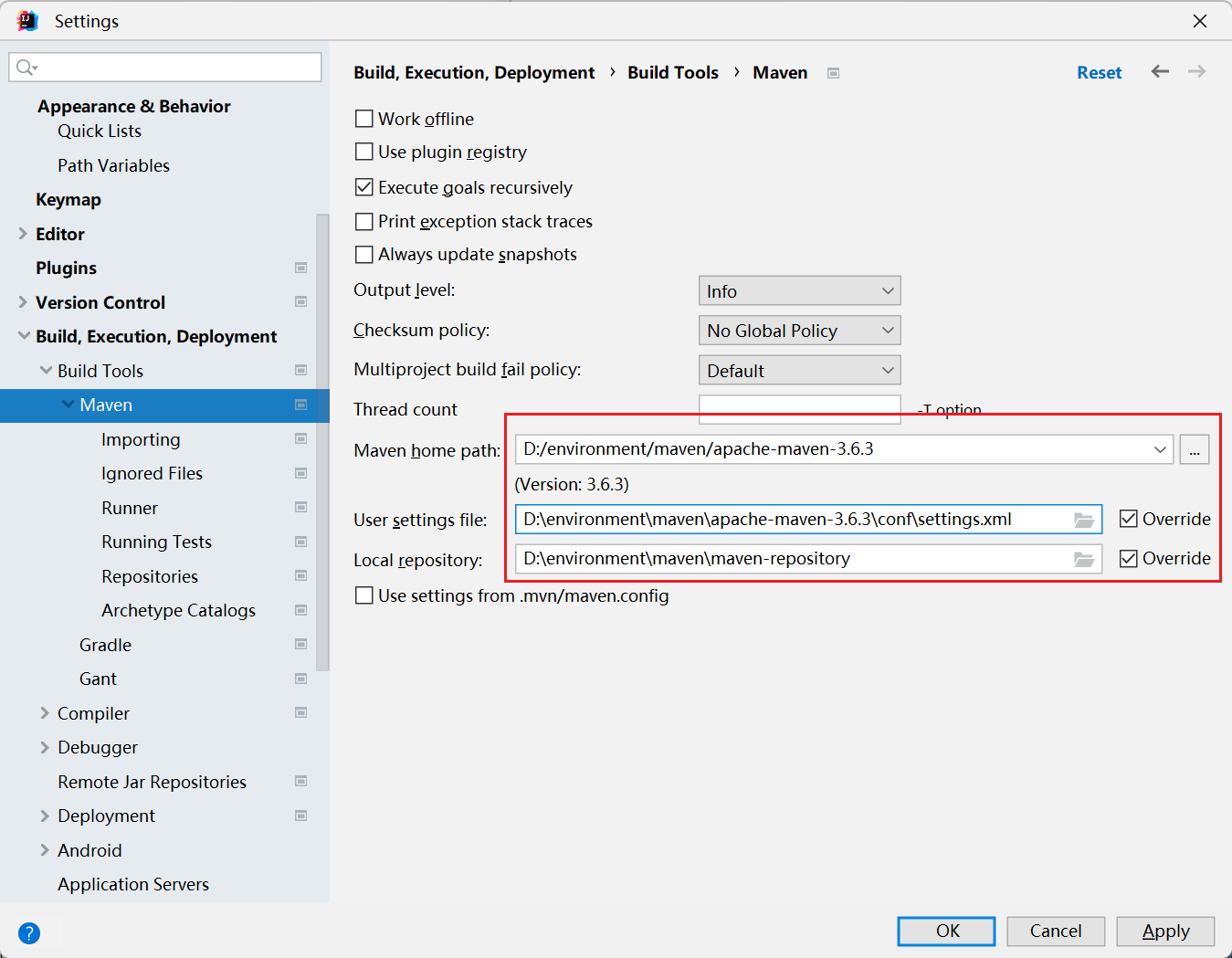
Task: Click the search magnifier icon in settings search
Action: [x=26, y=67]
